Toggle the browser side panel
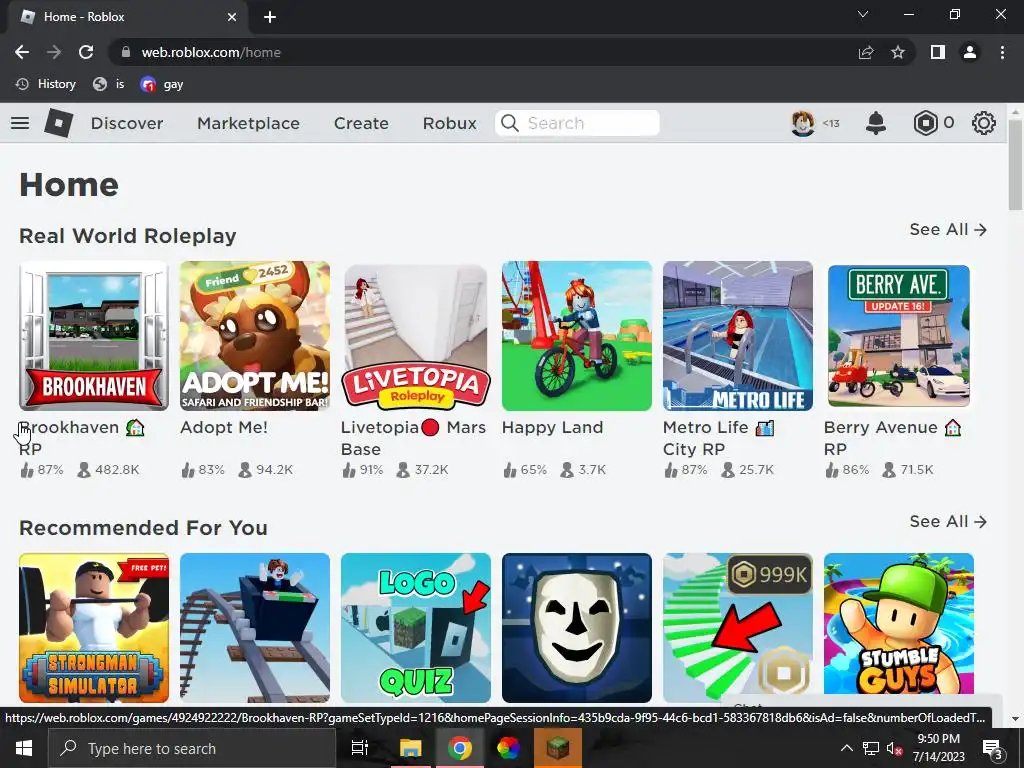The height and width of the screenshot is (768, 1024). pos(938,52)
